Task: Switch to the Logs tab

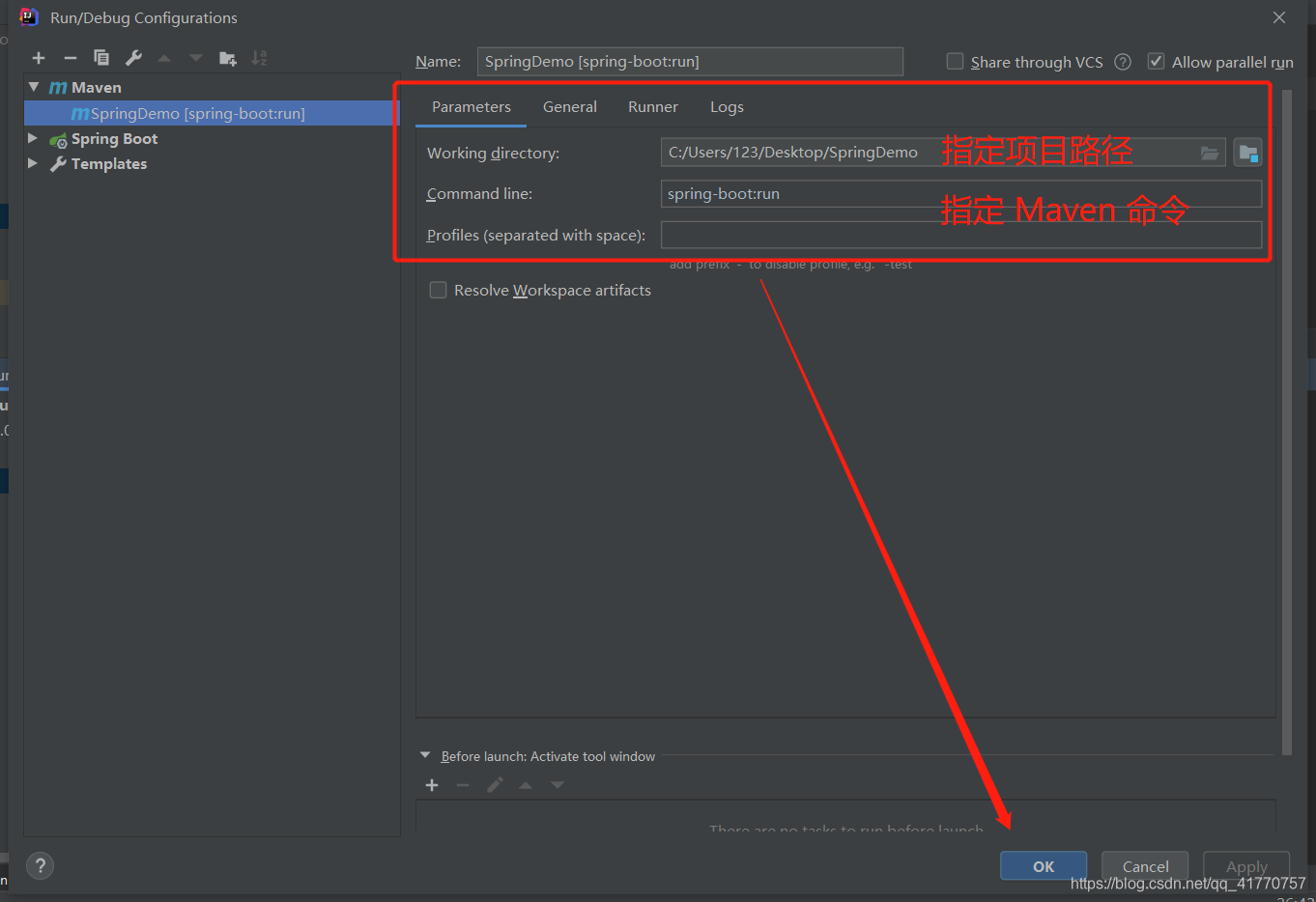Action: point(727,107)
